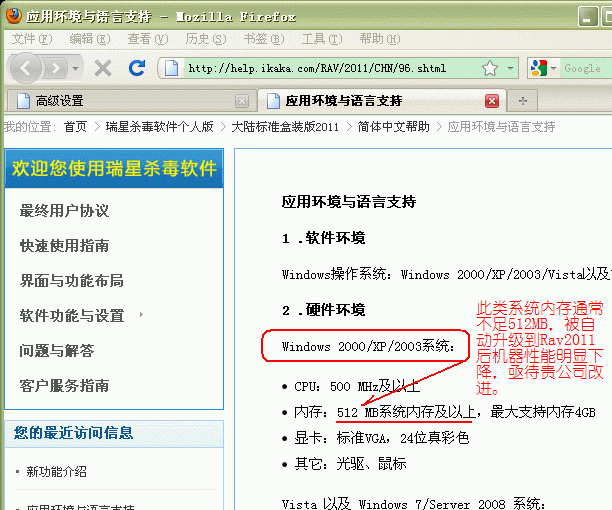This screenshot has height=510, width=612.
Task: Open 快速使用指南 in sidebar
Action: tap(64, 246)
